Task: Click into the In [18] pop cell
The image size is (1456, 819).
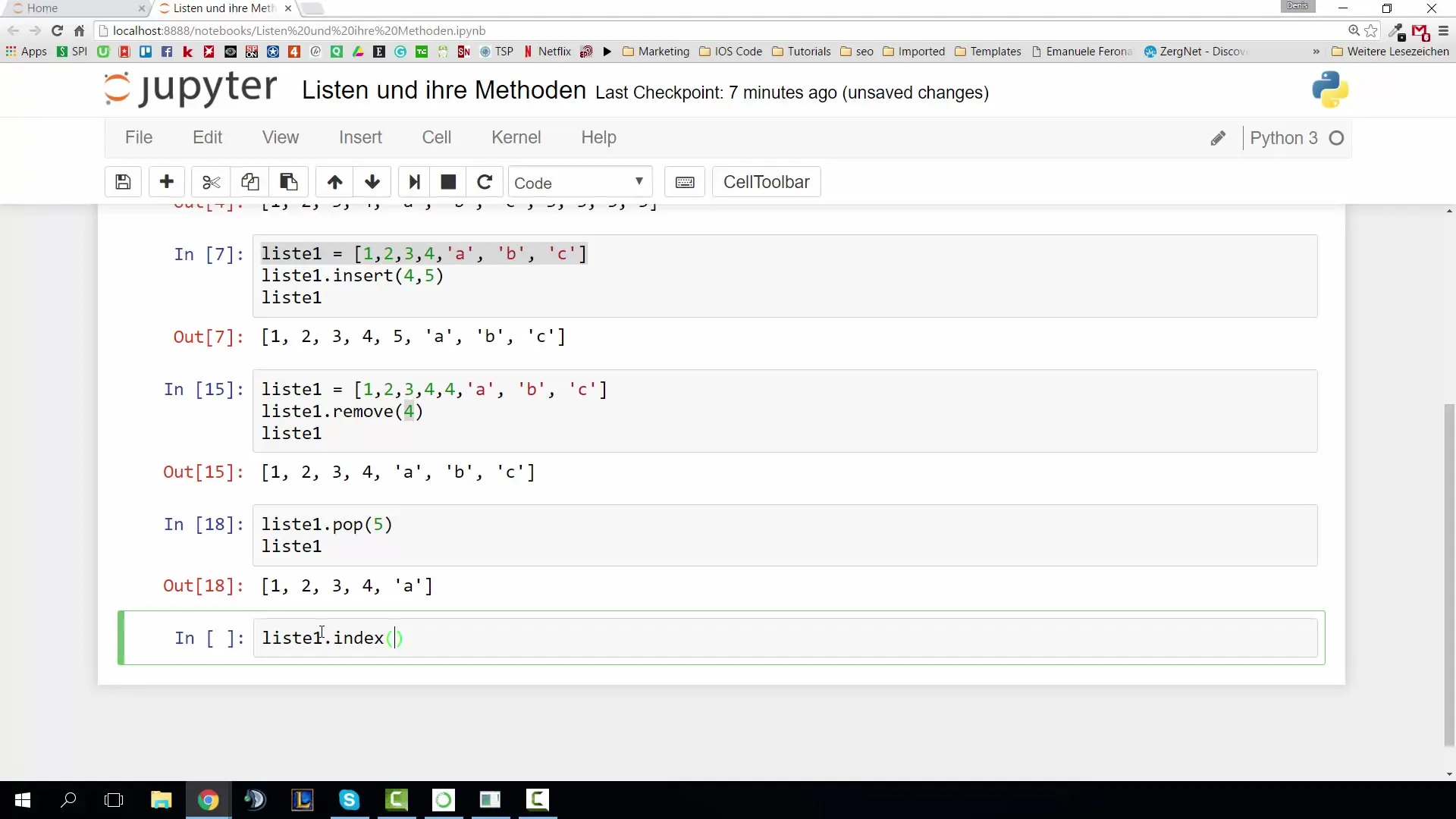Action: pos(785,535)
